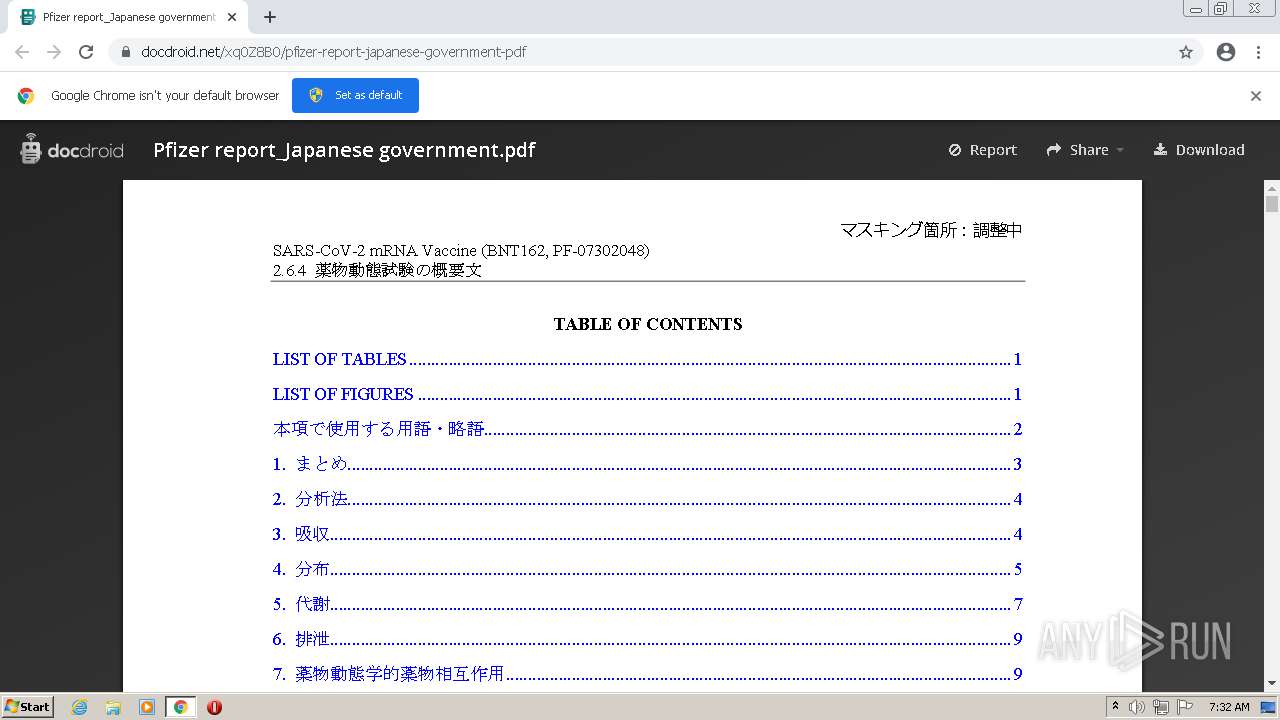Launch Internet Explorer from taskbar
Viewport: 1280px width, 720px height.
pos(79,707)
